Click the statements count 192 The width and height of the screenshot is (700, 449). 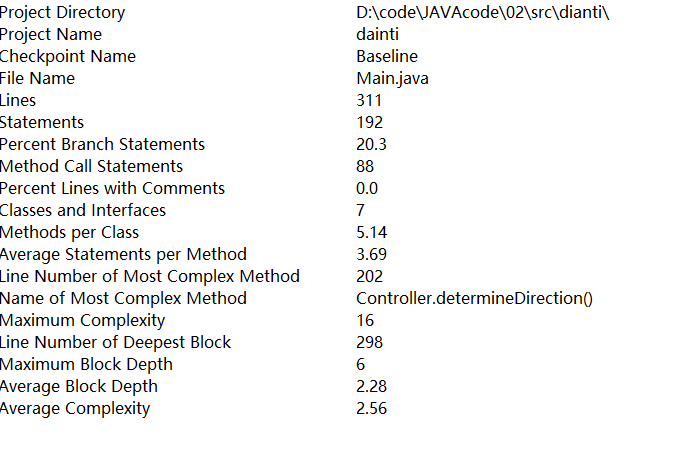369,122
